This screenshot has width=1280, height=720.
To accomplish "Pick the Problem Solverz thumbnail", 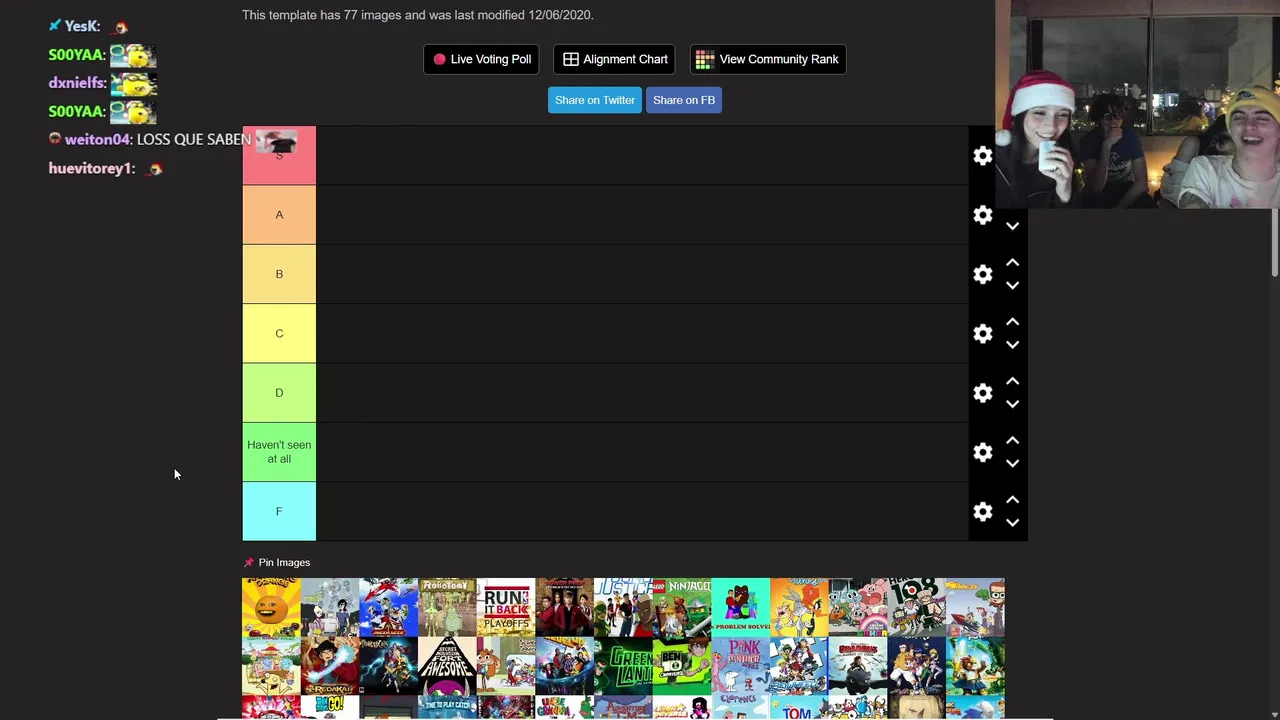I will pyautogui.click(x=741, y=607).
